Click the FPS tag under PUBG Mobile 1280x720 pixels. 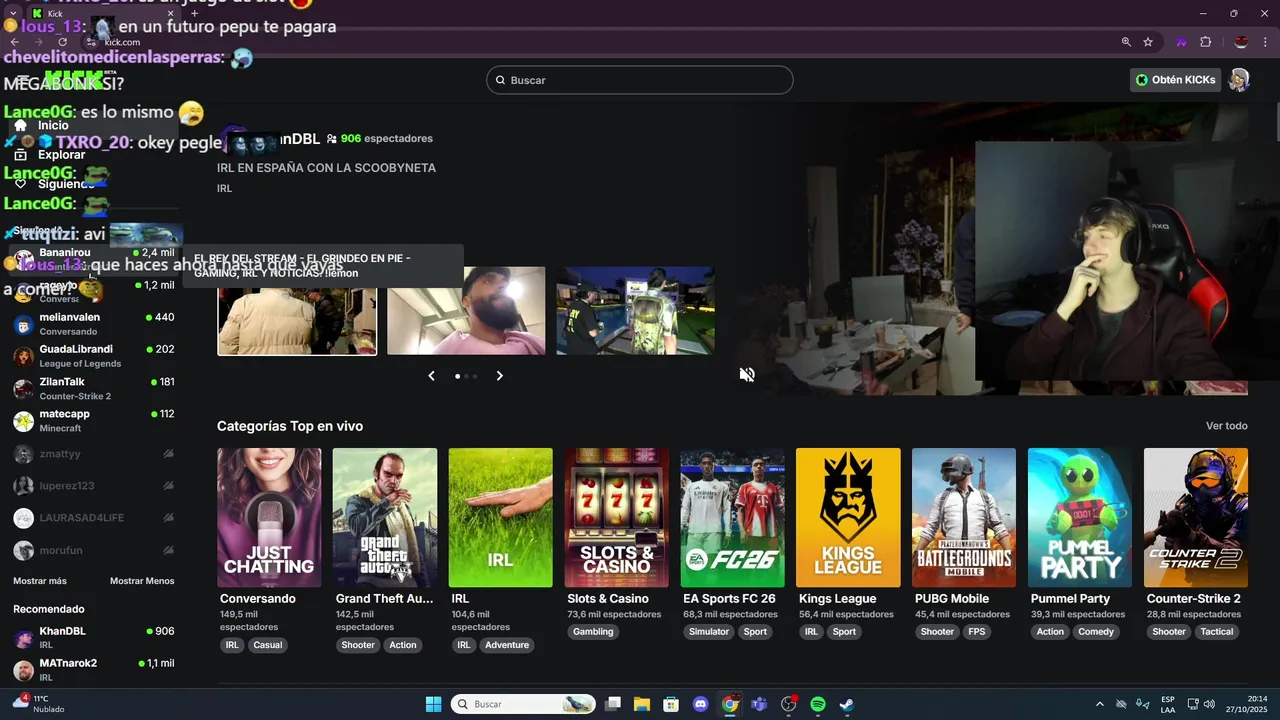(977, 632)
